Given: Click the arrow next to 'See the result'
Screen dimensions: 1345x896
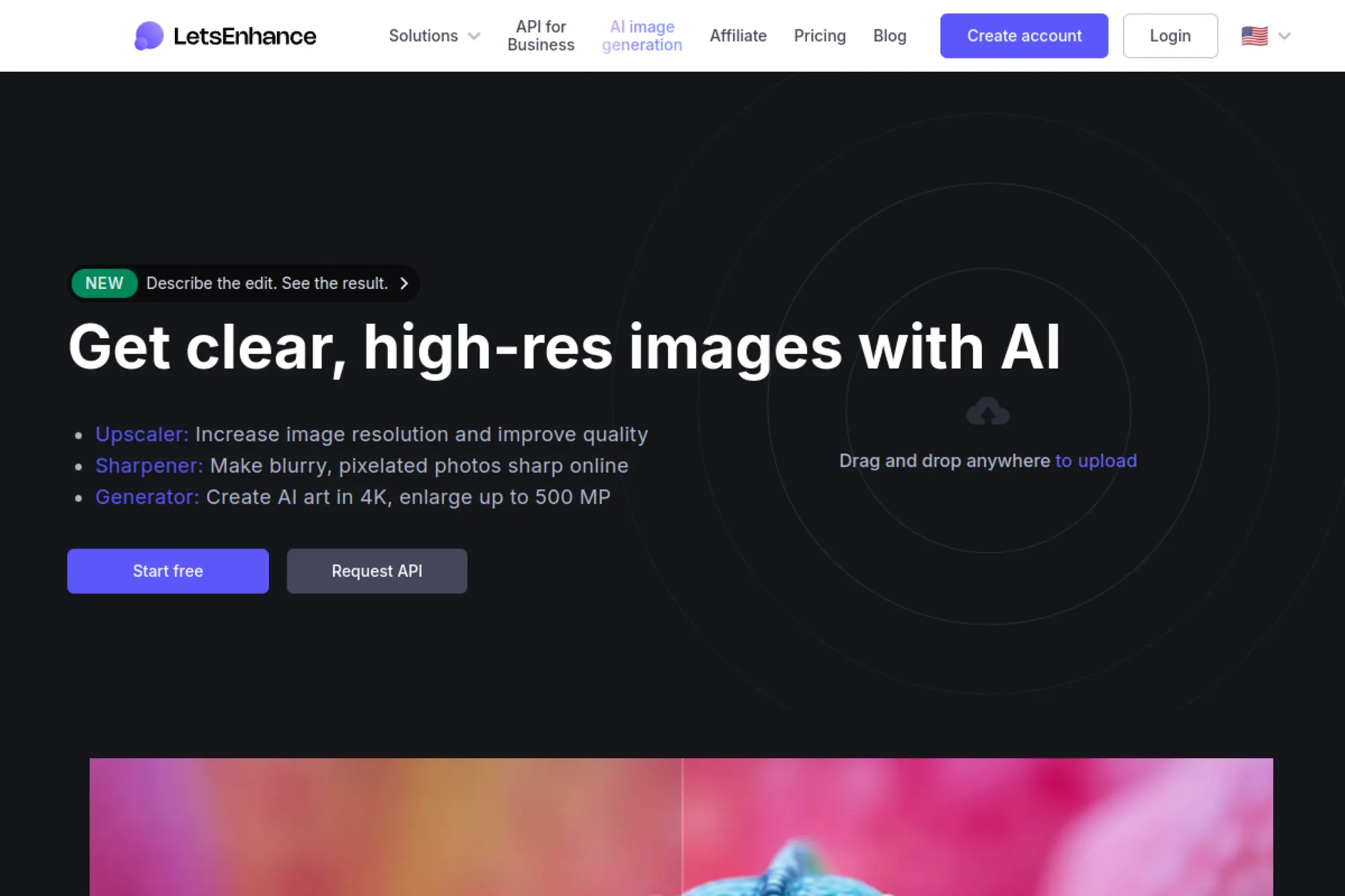Looking at the screenshot, I should (x=404, y=283).
